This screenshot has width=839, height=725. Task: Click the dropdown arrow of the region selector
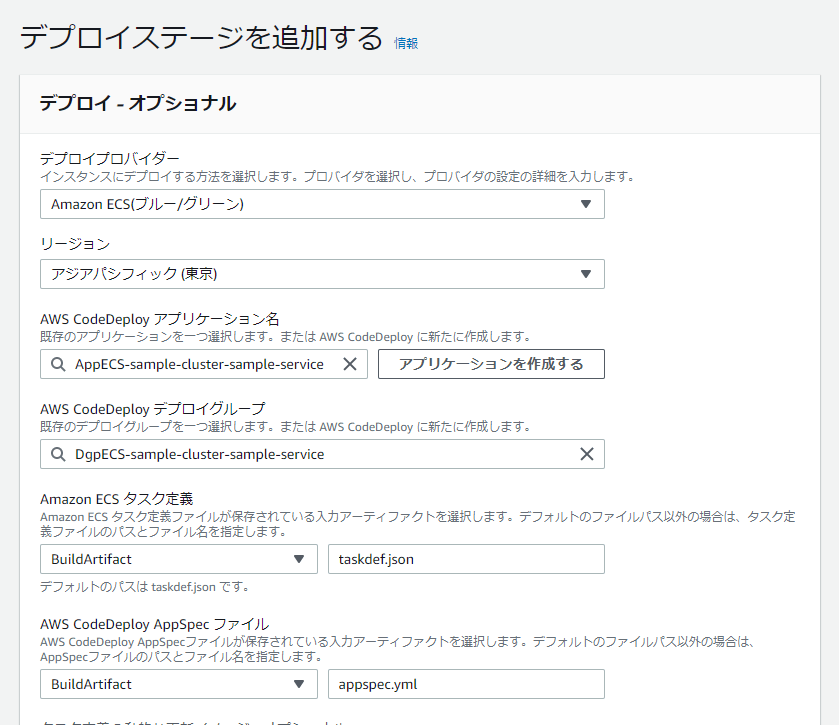tap(586, 274)
